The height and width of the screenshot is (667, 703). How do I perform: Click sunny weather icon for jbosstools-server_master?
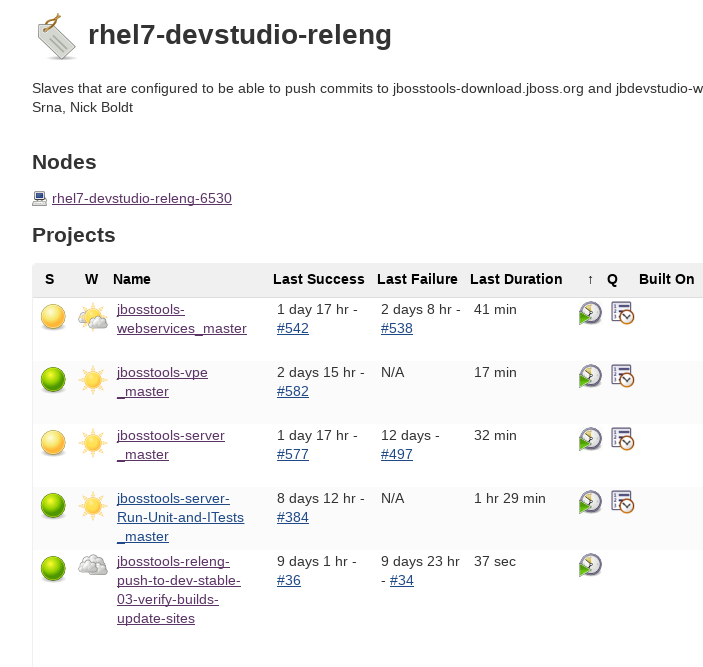93,443
